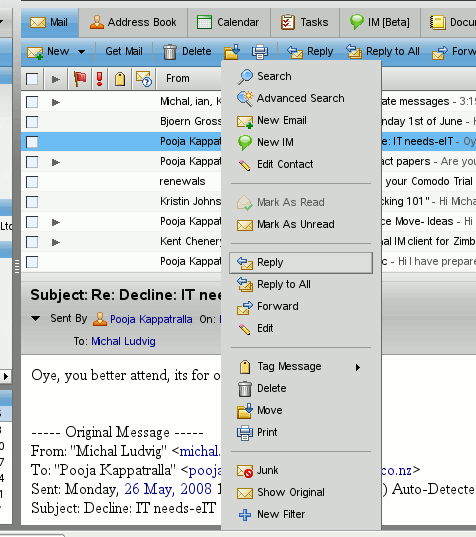Click the tag column header icon
The width and height of the screenshot is (476, 537).
pos(120,79)
